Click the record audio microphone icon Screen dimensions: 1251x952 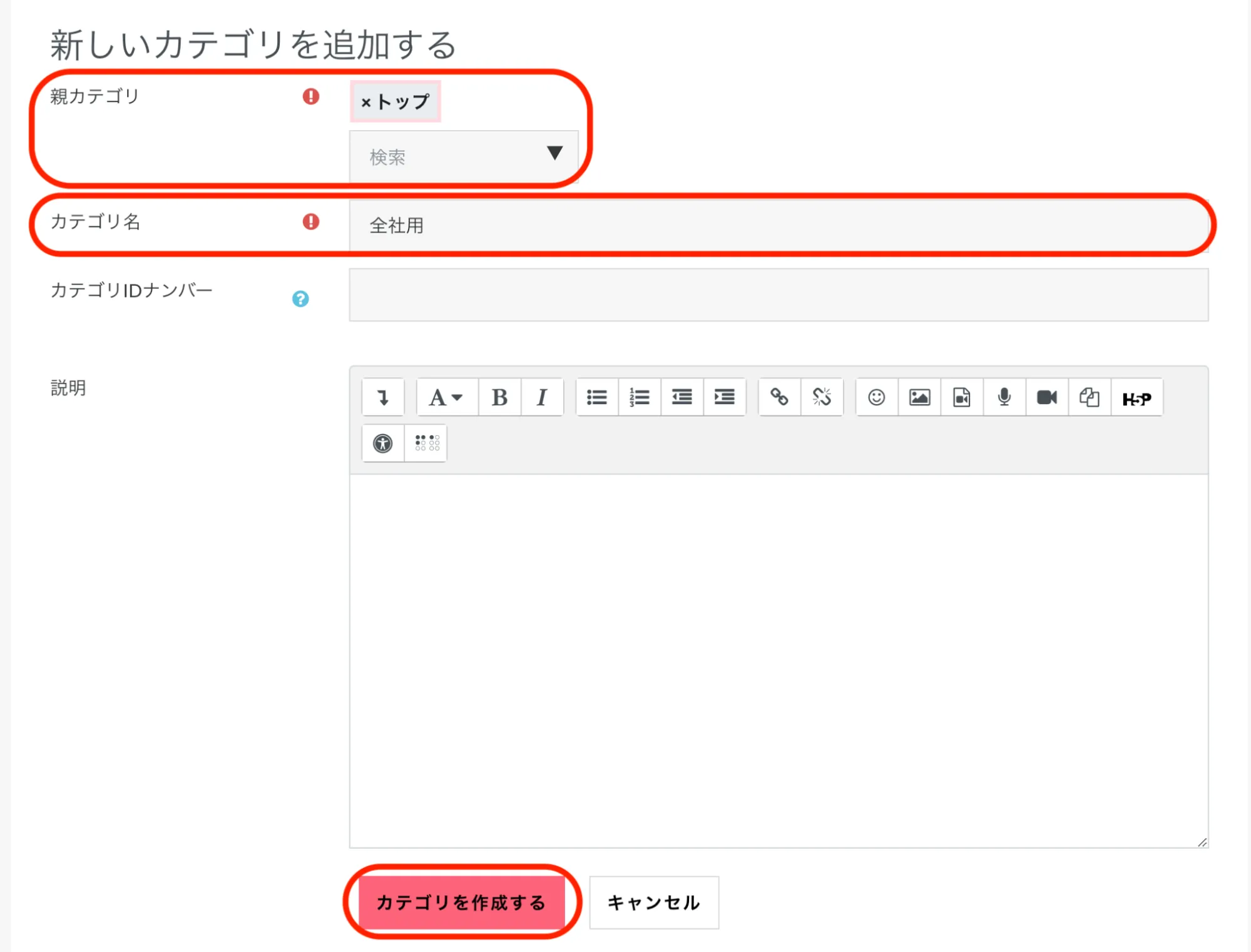1004,397
